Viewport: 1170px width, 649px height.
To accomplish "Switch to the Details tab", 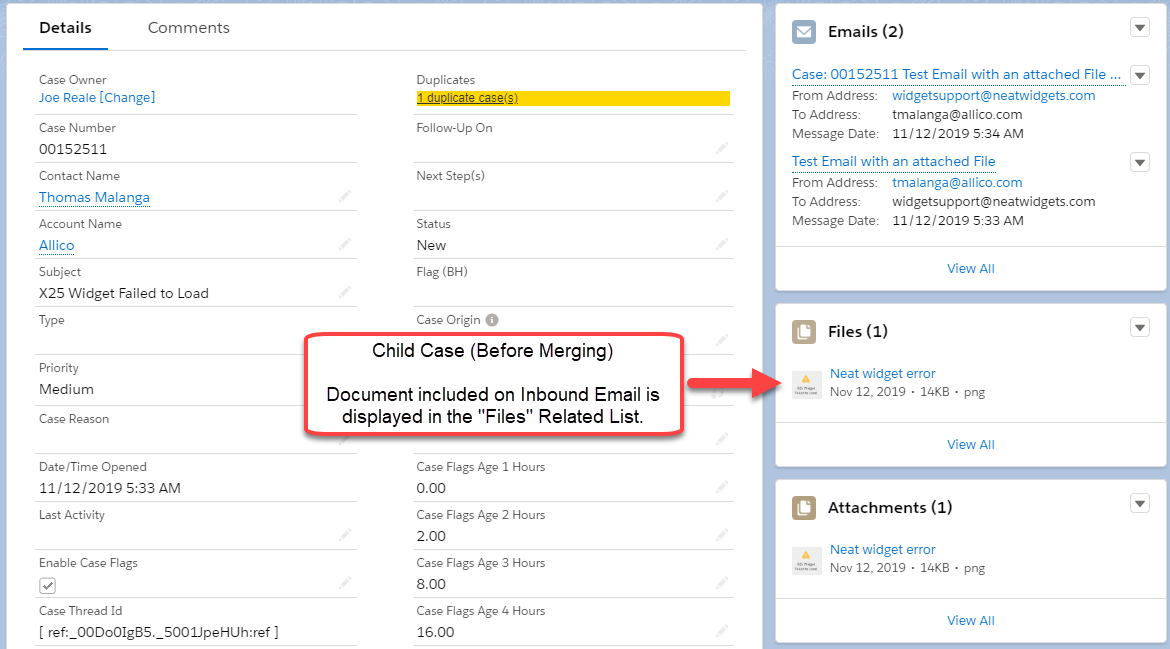I will coord(66,28).
